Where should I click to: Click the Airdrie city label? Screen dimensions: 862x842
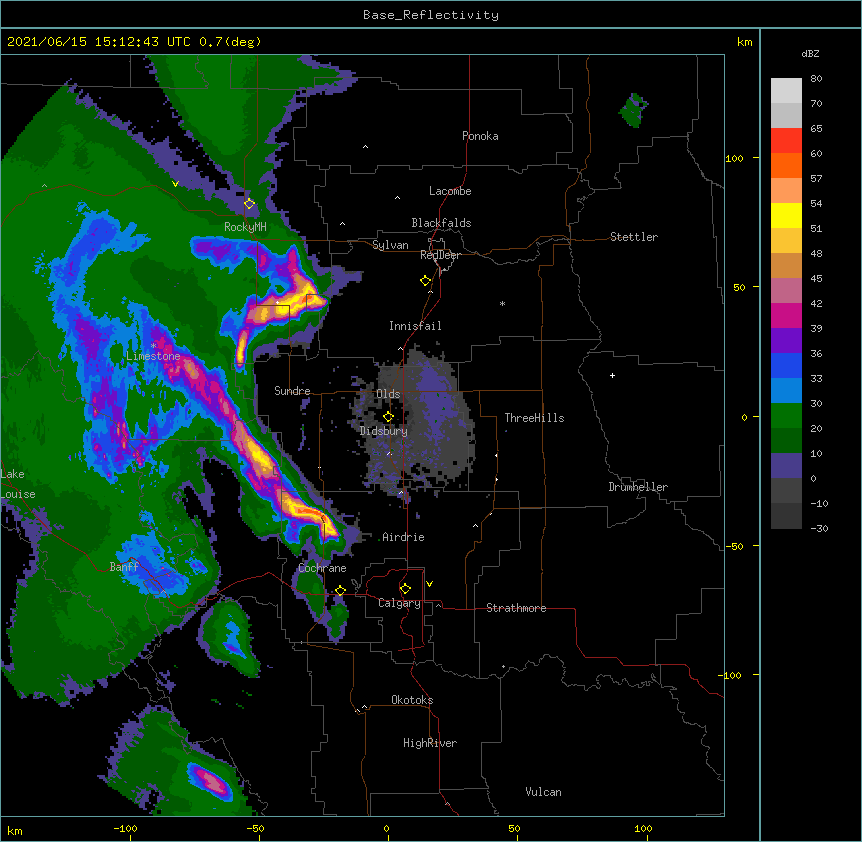pos(403,537)
